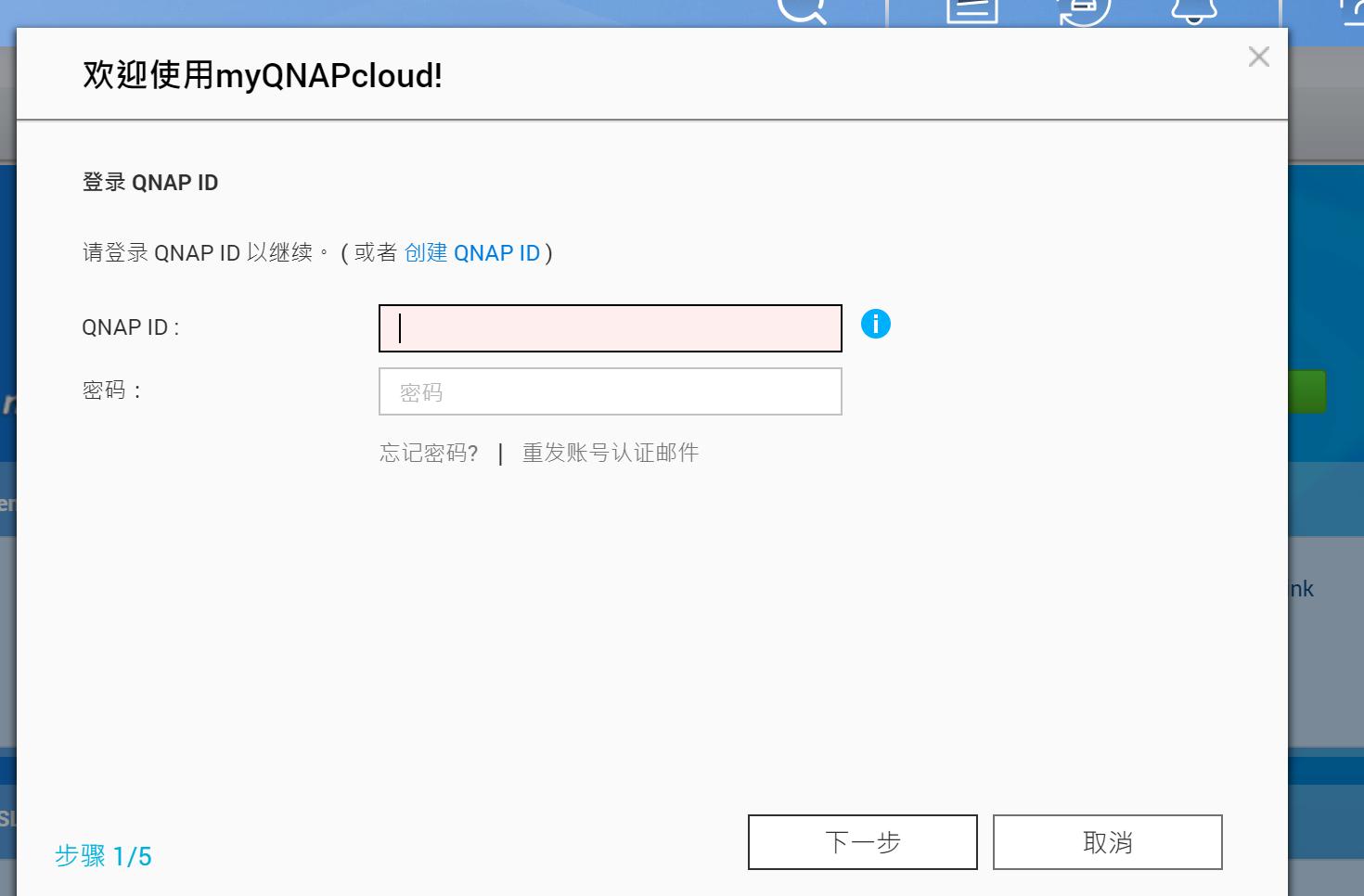Select 重发账号认证邮件 to resend verification email
This screenshot has height=896, width=1364.
click(x=610, y=453)
